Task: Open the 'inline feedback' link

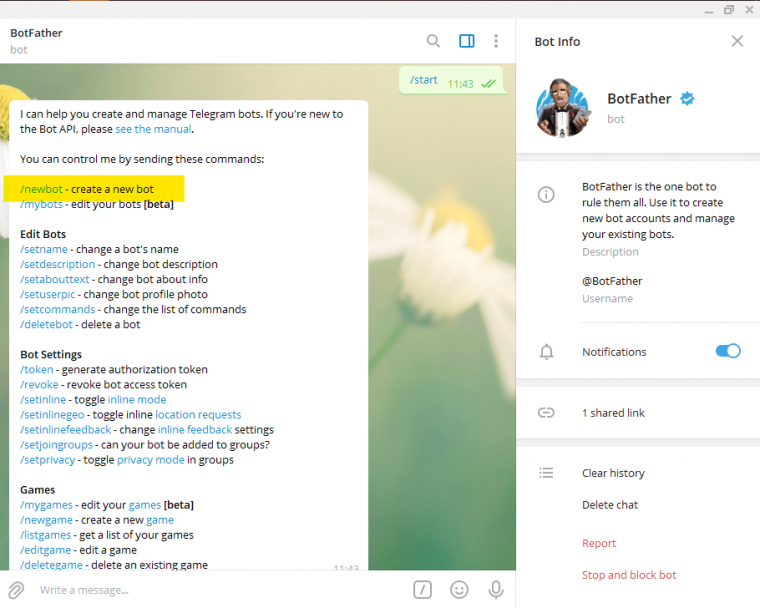Action: (195, 430)
